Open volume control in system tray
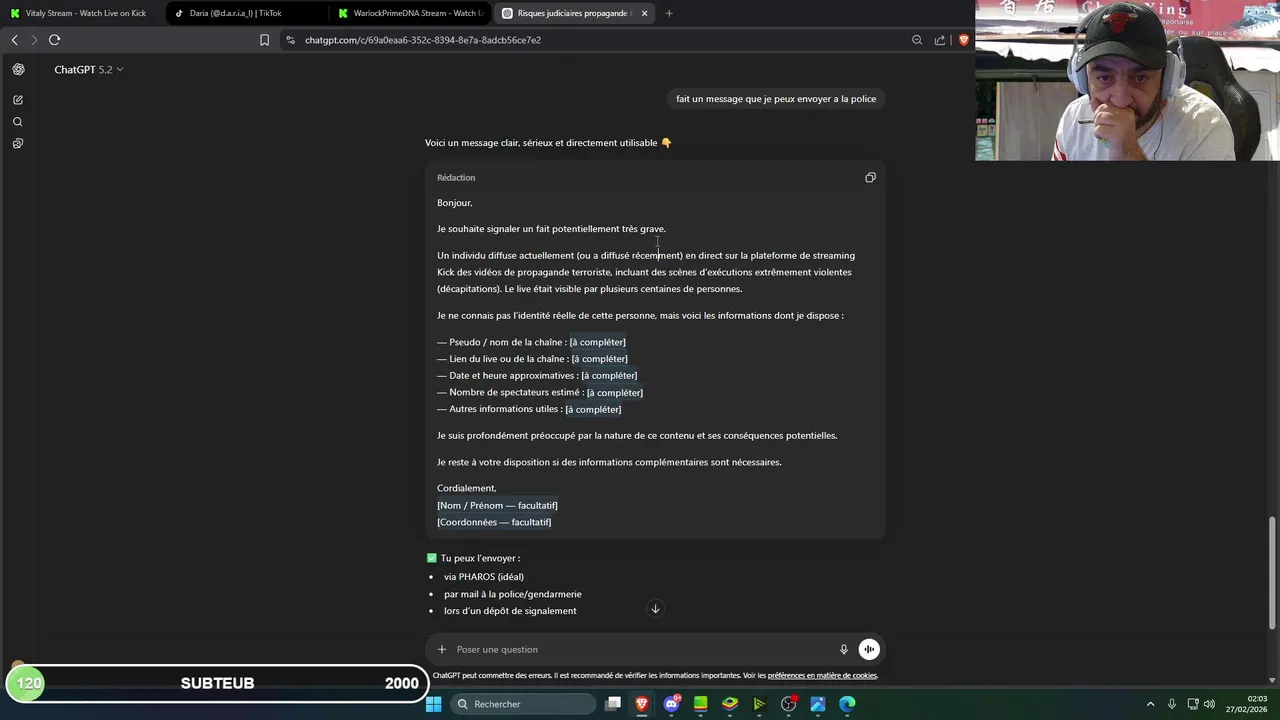The image size is (1280, 720). point(1209,704)
